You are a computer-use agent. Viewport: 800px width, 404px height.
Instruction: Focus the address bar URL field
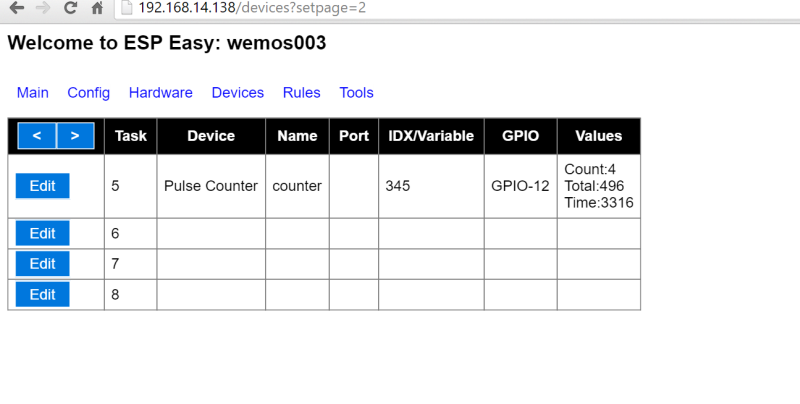pos(459,8)
